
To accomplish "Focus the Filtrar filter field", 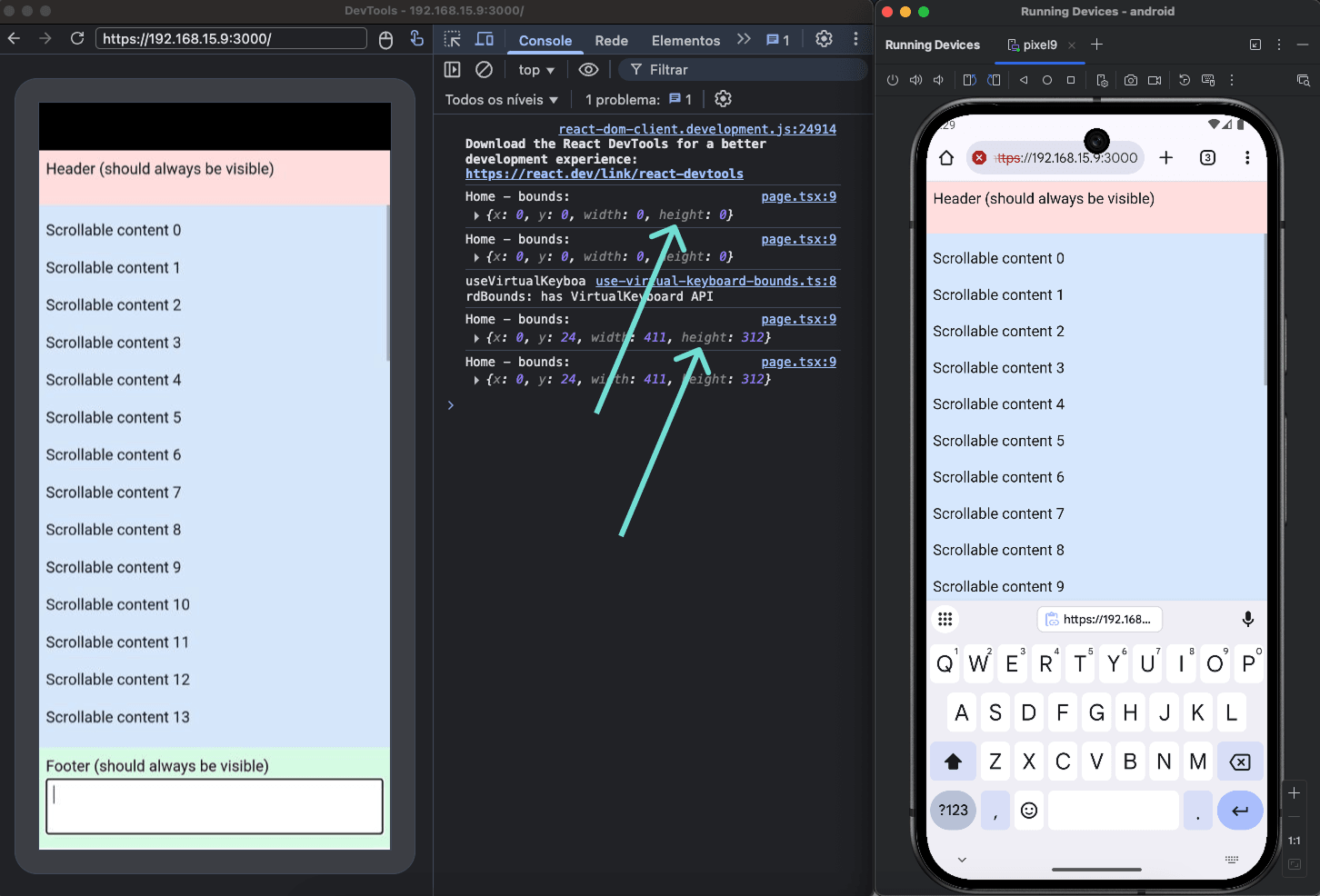I will click(x=742, y=70).
